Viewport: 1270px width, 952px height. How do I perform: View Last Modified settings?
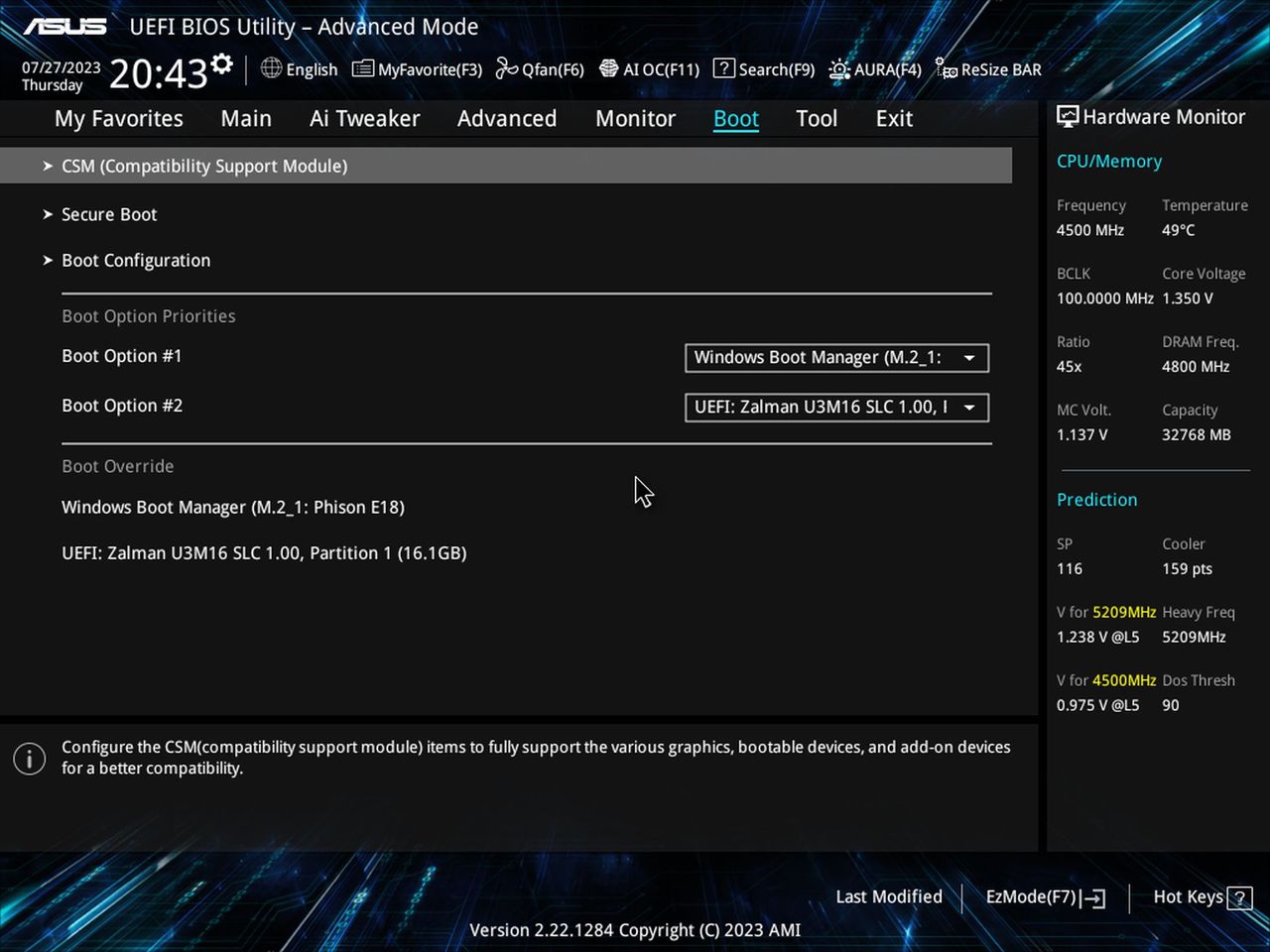tap(889, 896)
